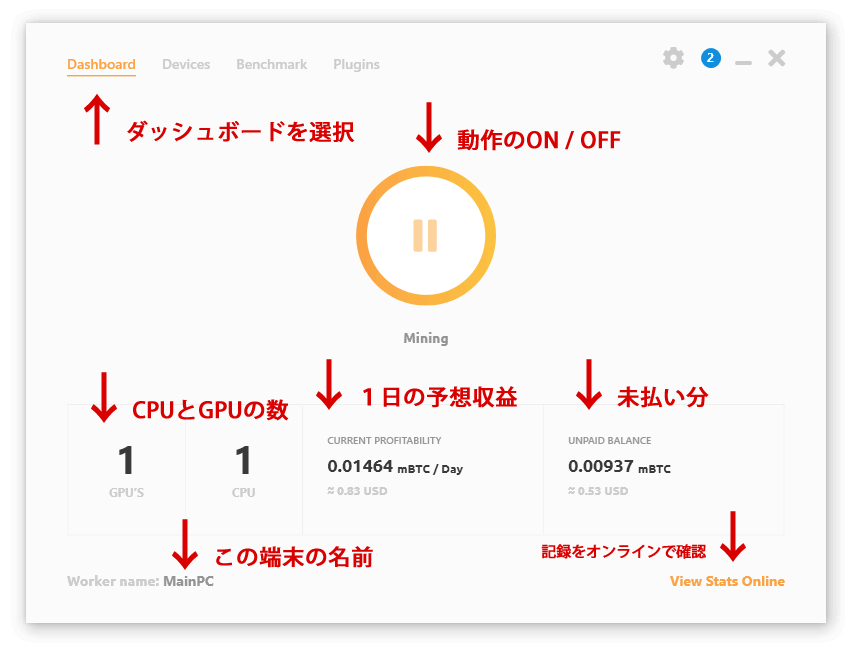Image resolution: width=854 pixels, height=651 pixels.
Task: Click the CPU count tile
Action: (243, 469)
